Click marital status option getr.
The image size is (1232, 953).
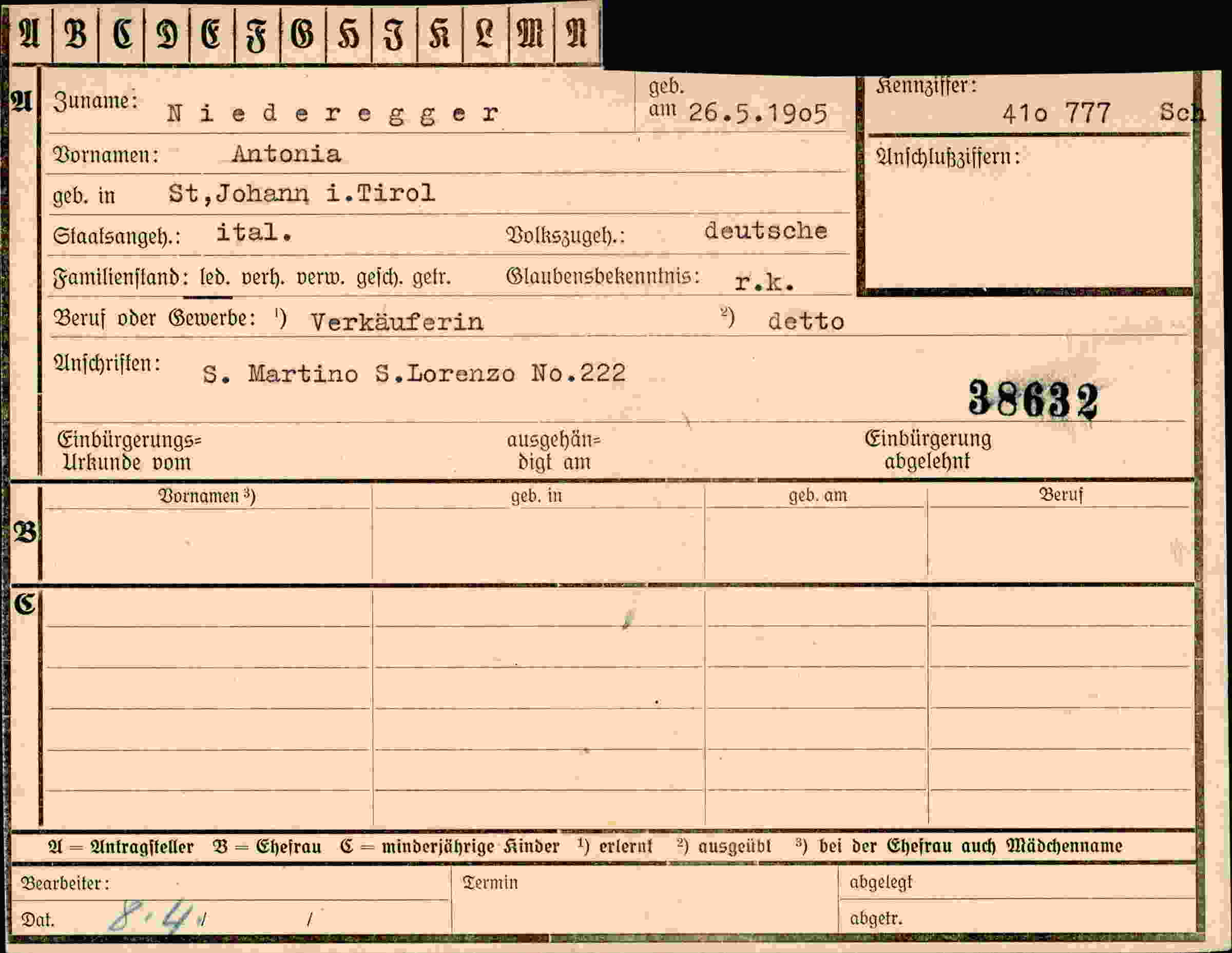(x=432, y=278)
